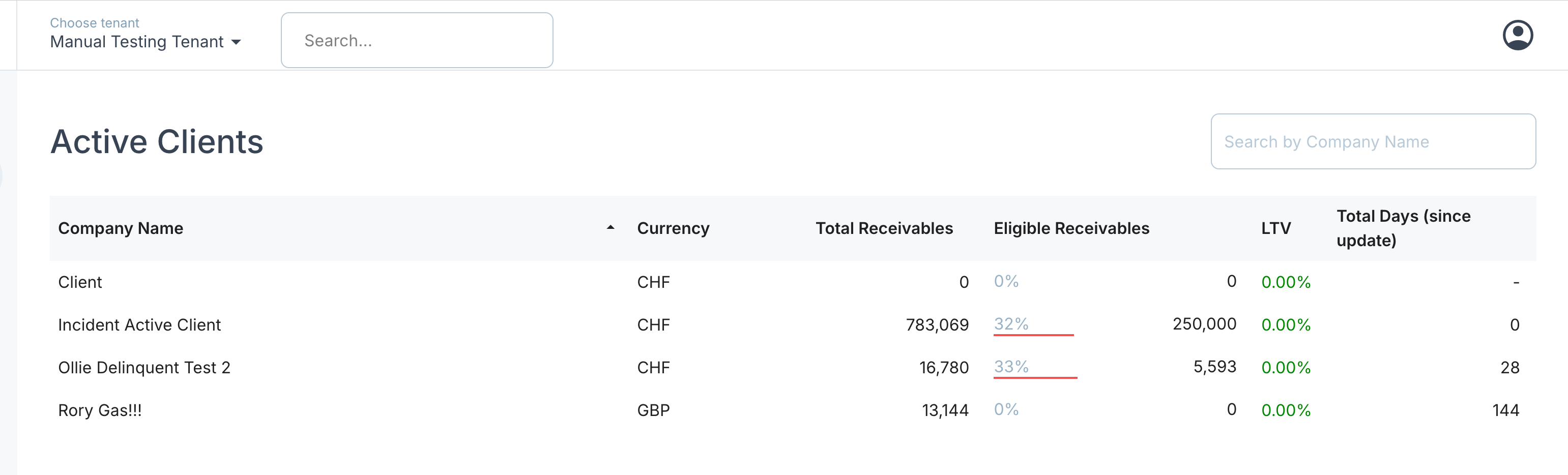Sort table by Currency column
This screenshot has width=1568, height=475.
pyautogui.click(x=673, y=228)
